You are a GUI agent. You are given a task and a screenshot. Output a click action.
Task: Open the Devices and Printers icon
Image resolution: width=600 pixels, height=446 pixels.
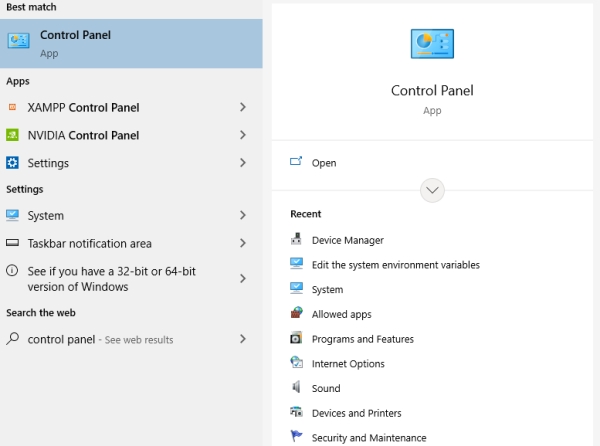296,412
